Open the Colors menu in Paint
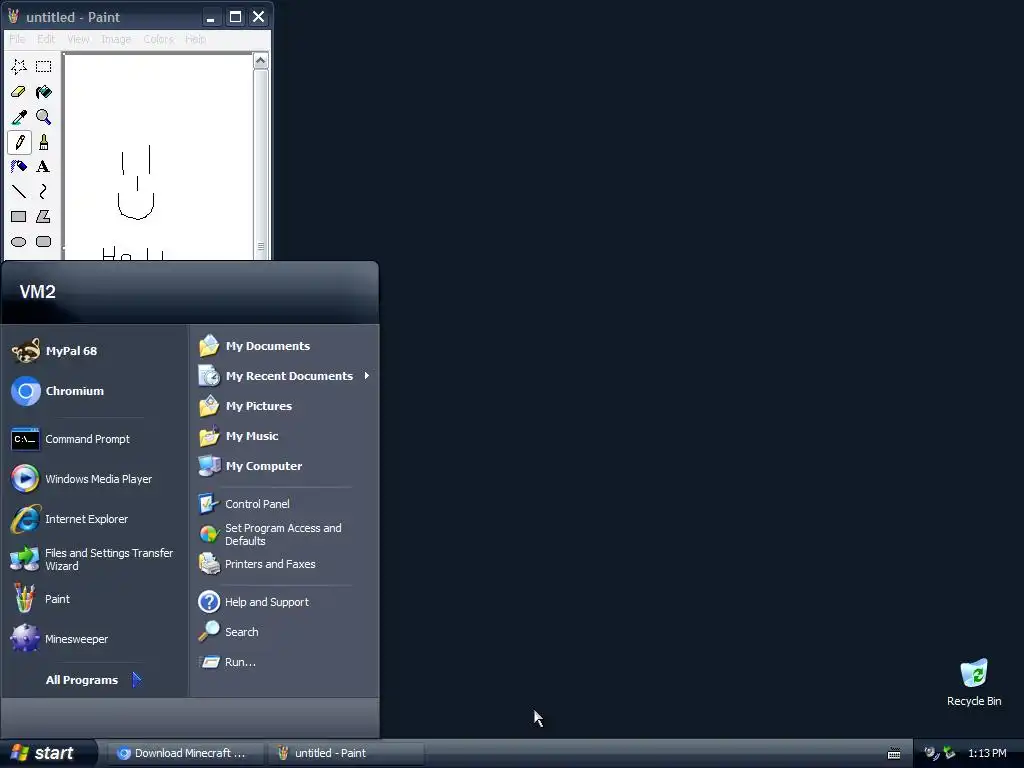Screen dimensions: 1024x768 pos(159,39)
